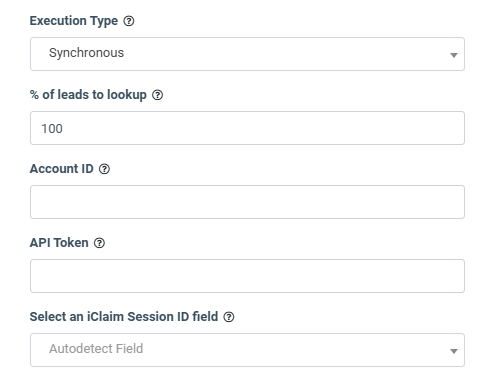
Task: Click the API Token label text
Action: coord(59,243)
